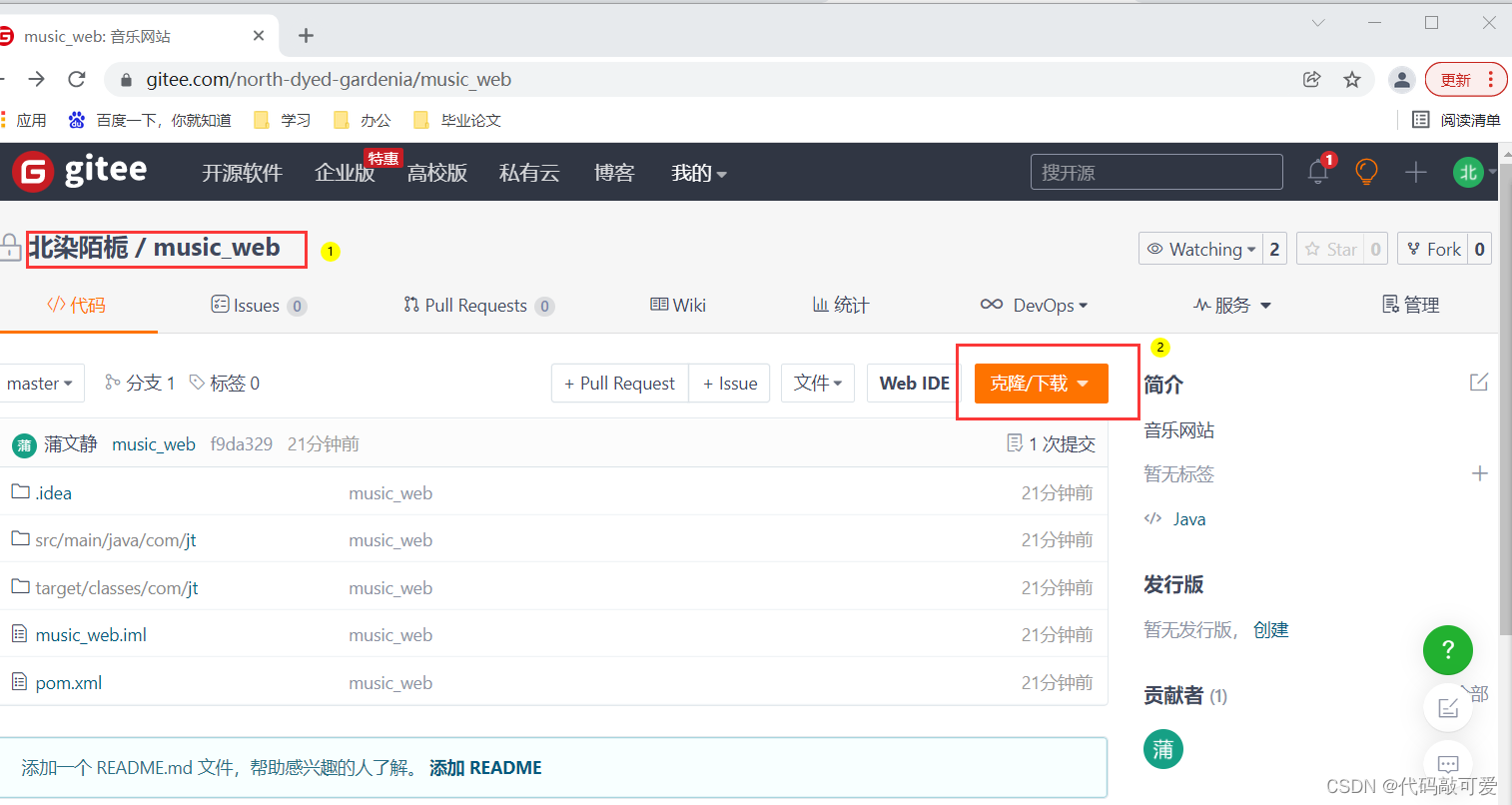Viewport: 1512px width, 805px height.
Task: Click the floating chat message icon
Action: tap(1448, 763)
